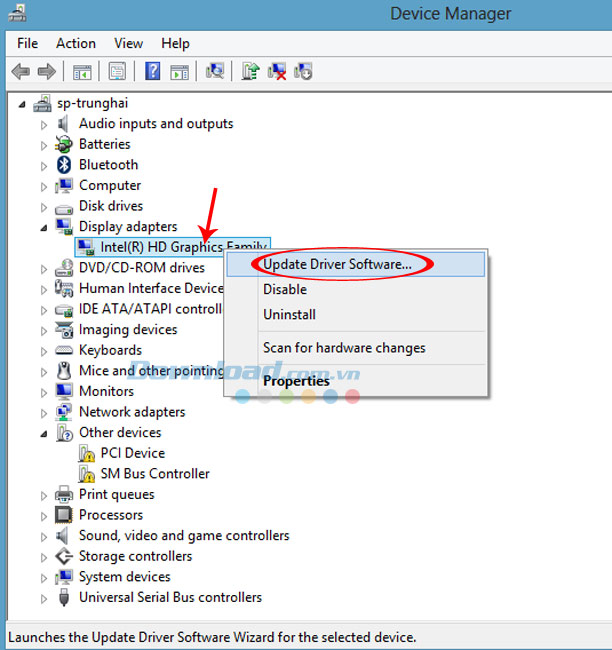The width and height of the screenshot is (612, 650).
Task: Click the Disable device toolbar icon
Action: click(x=303, y=71)
